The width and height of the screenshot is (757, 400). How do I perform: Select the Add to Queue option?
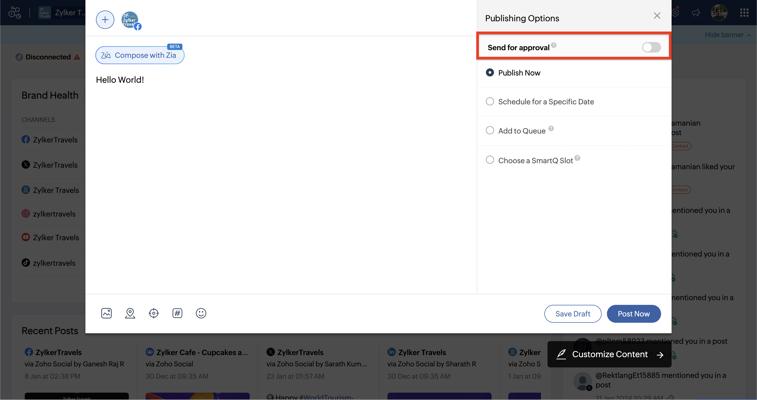tap(490, 130)
